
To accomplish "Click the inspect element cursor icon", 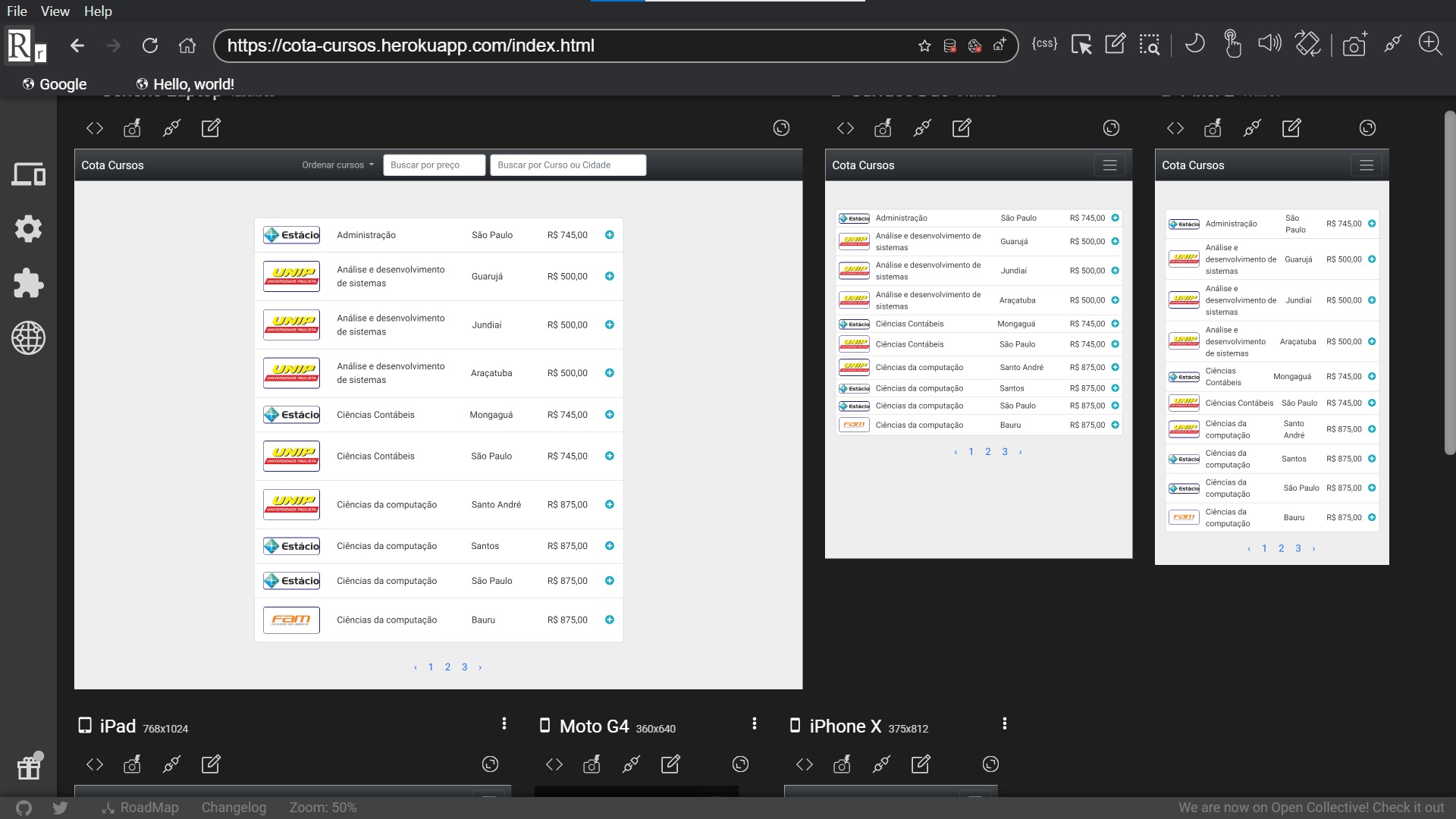I will pos(1081,45).
